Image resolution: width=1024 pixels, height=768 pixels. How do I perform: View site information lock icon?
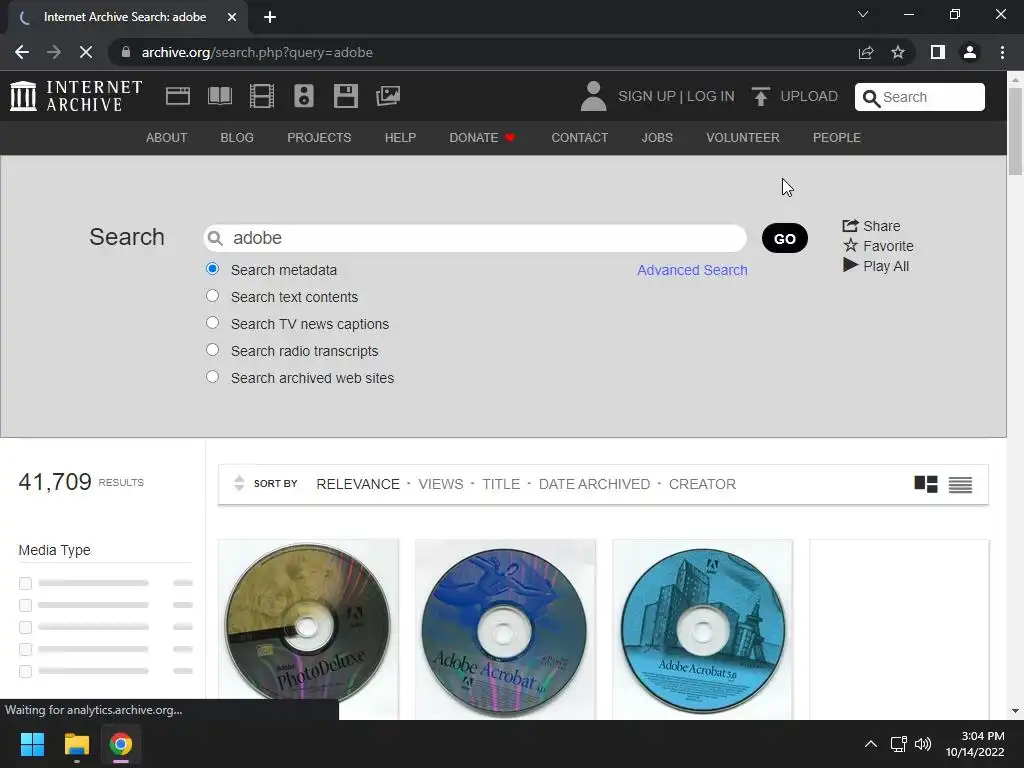coord(126,52)
